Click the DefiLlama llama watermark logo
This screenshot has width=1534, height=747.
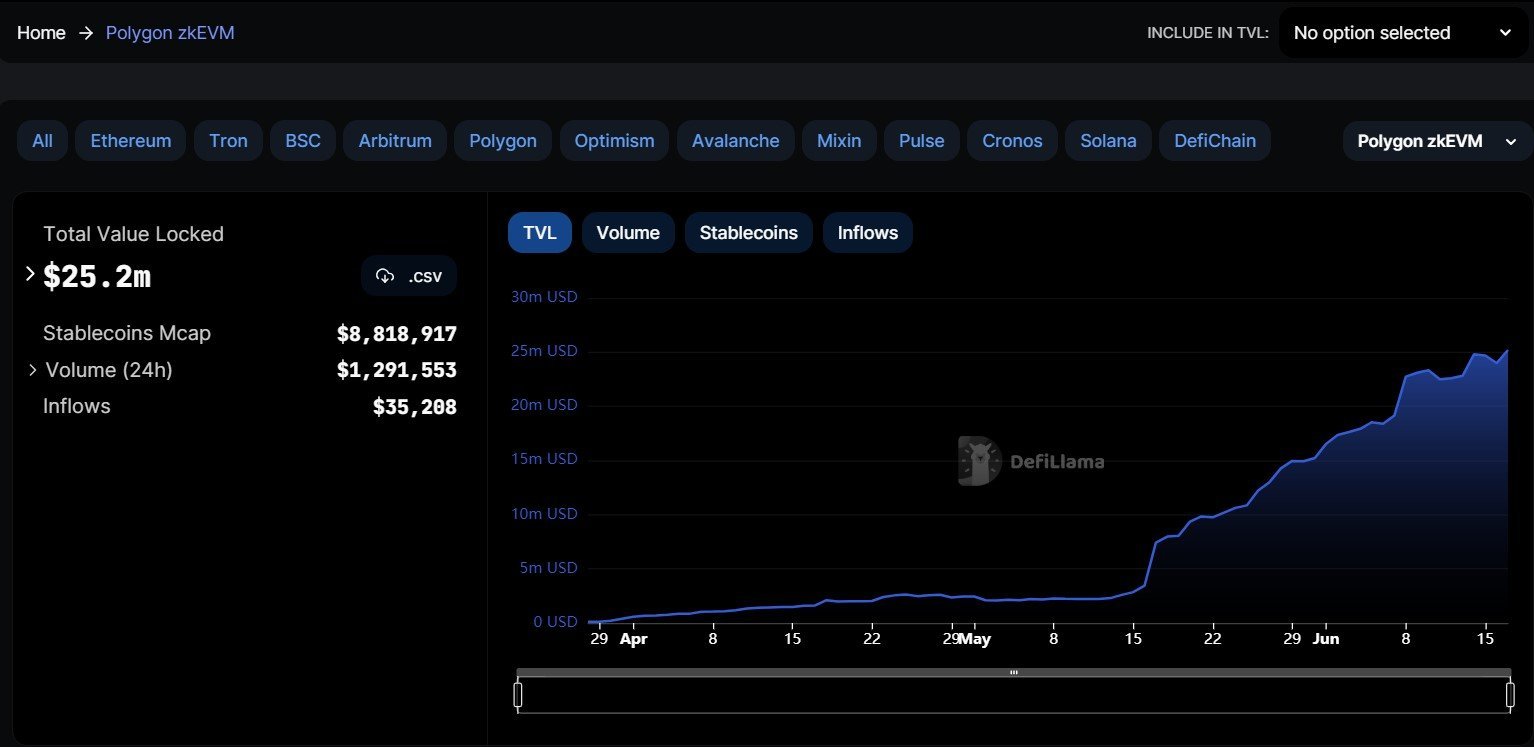(x=975, y=461)
